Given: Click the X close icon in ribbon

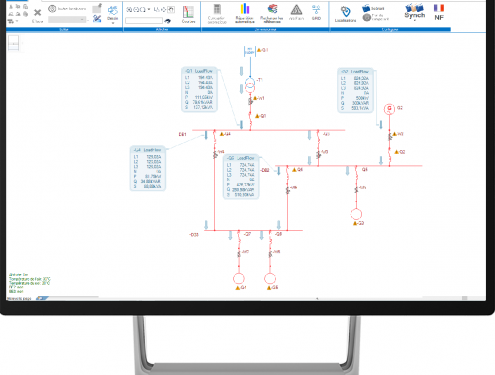Looking at the screenshot, I should tap(37, 13).
